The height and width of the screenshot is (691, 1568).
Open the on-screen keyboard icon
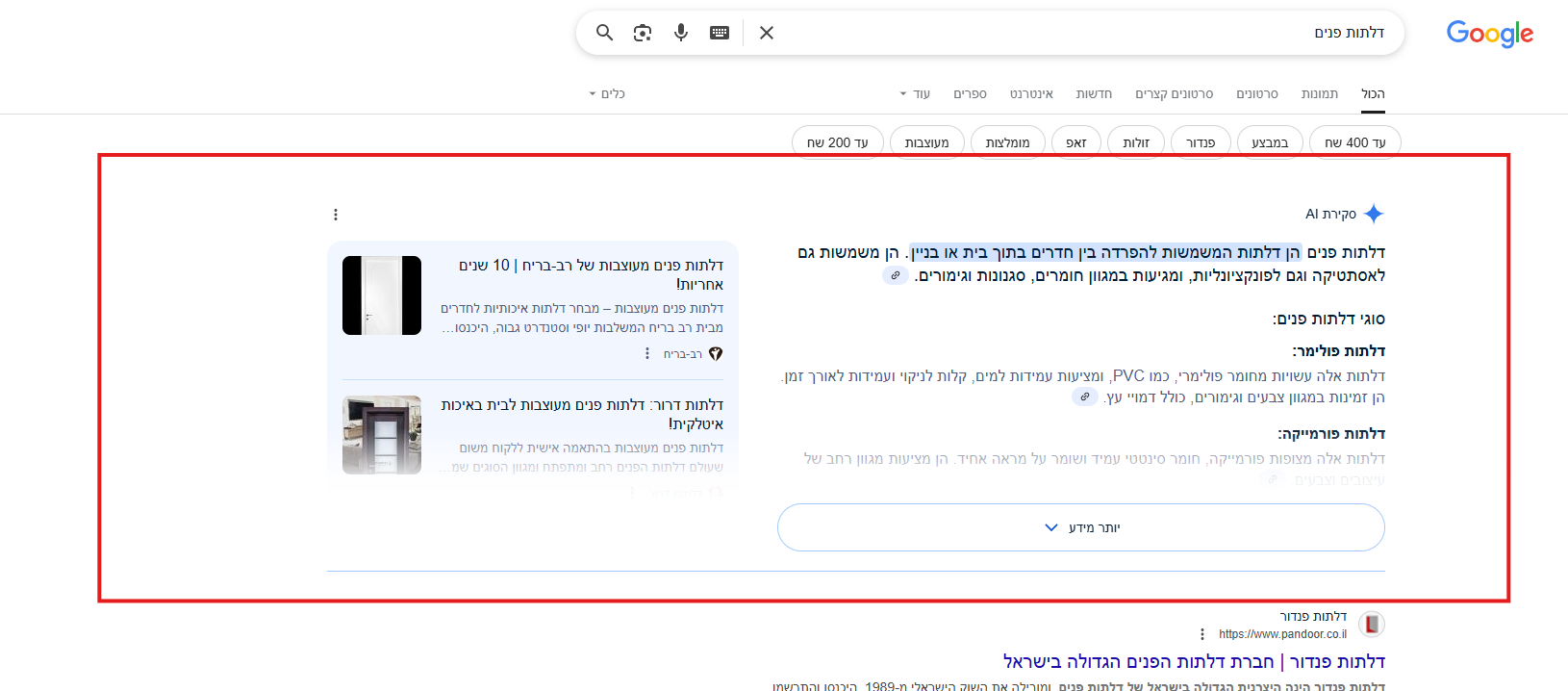(720, 33)
